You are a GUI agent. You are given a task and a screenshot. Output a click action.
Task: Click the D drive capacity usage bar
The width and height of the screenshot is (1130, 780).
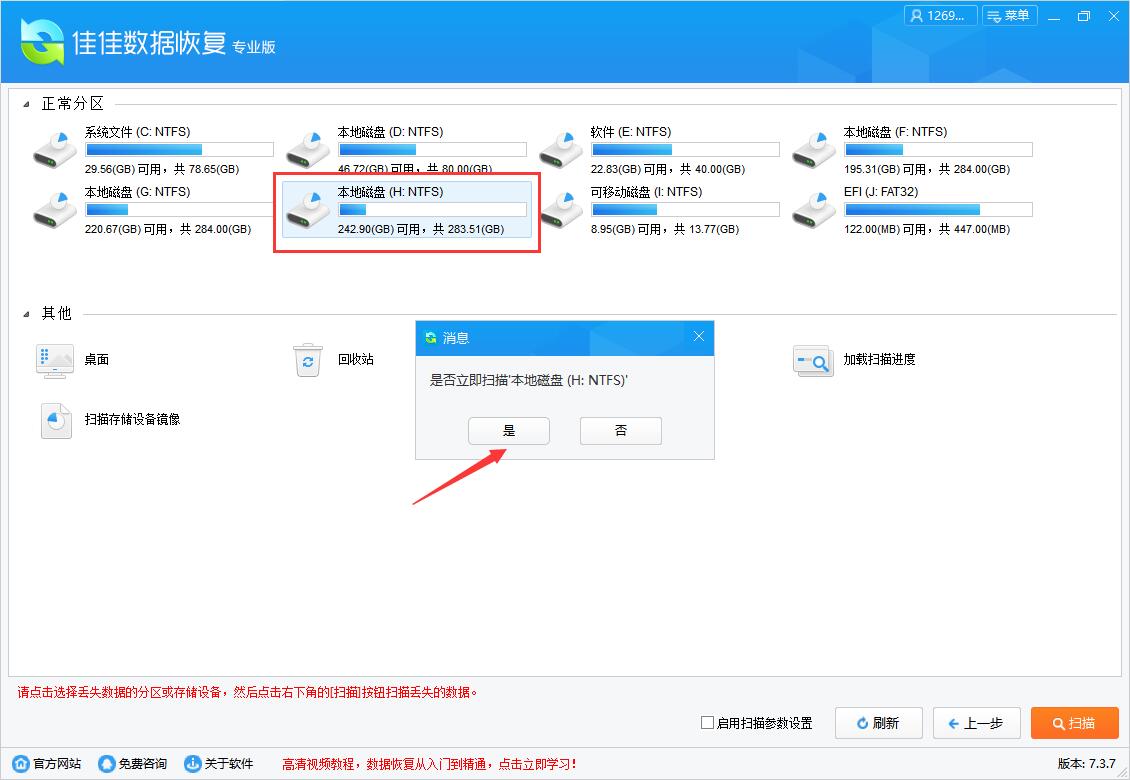[x=432, y=149]
